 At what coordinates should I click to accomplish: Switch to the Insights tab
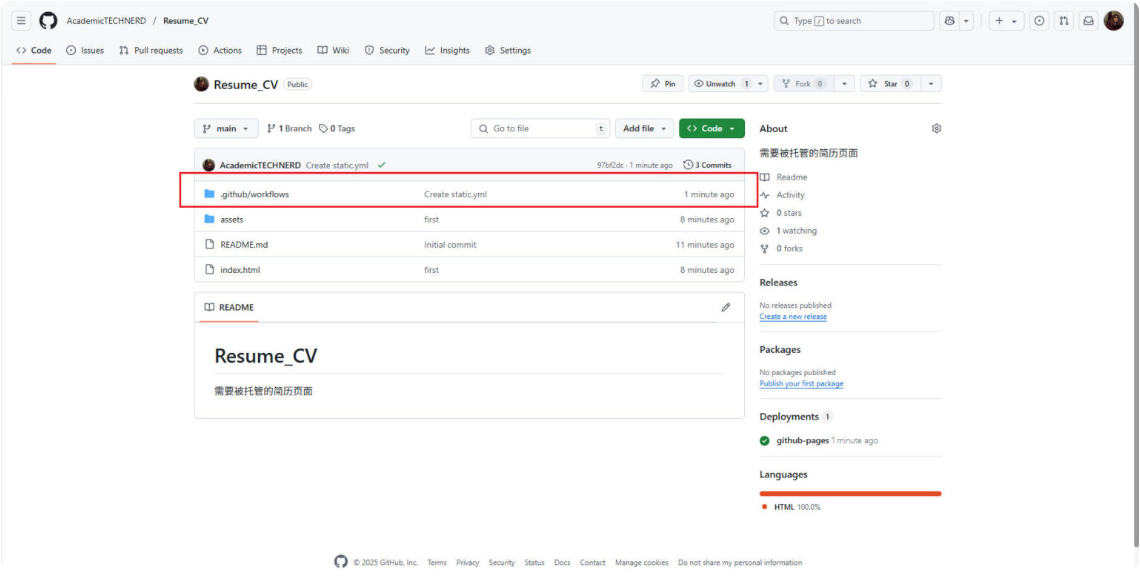pos(448,50)
